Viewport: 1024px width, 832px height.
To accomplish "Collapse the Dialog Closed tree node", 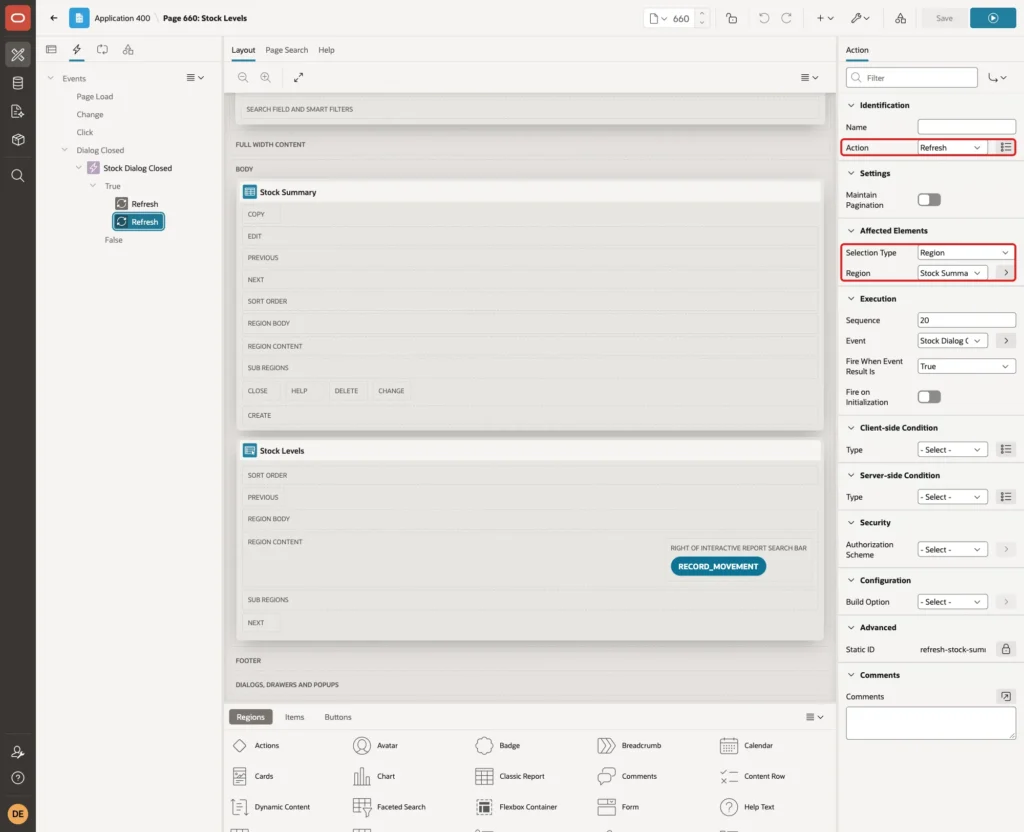I will 65,150.
